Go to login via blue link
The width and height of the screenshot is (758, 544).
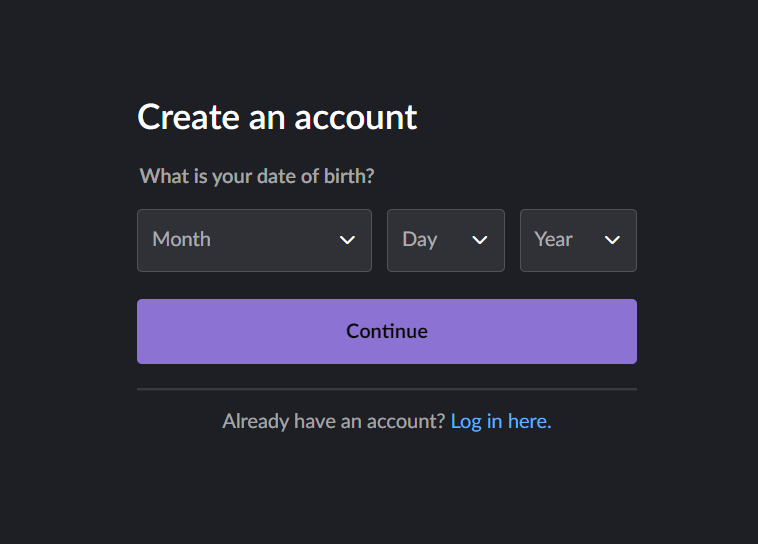[x=500, y=421]
